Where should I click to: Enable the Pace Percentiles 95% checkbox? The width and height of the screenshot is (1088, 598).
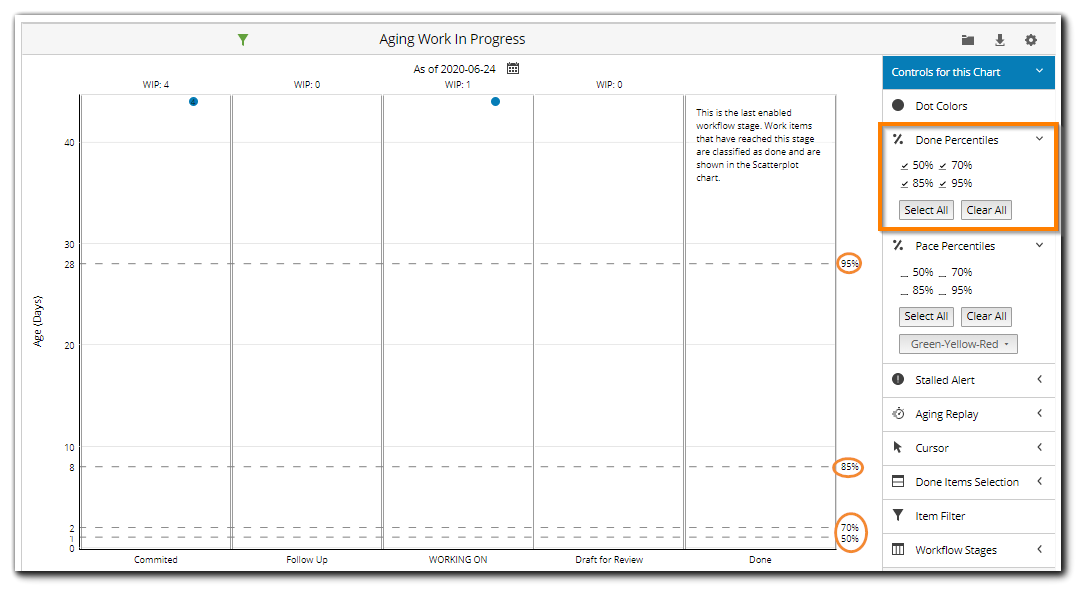tap(943, 291)
